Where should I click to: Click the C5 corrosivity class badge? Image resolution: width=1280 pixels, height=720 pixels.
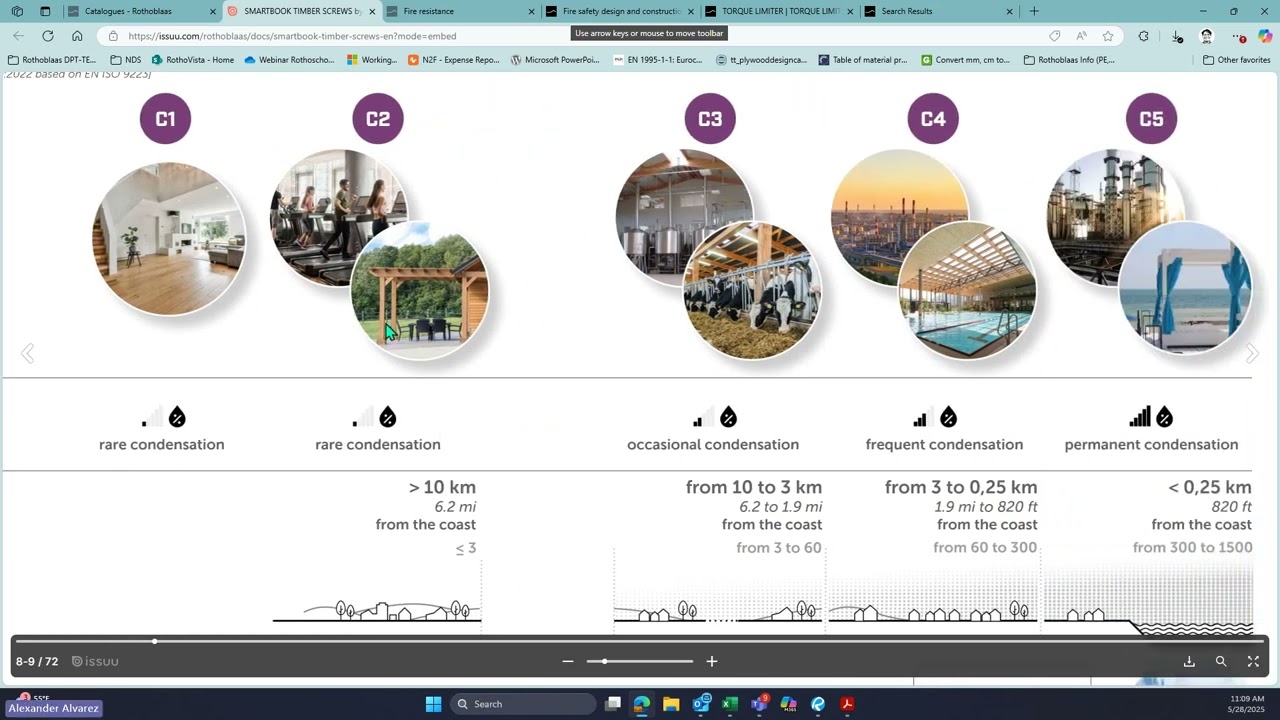click(1151, 119)
